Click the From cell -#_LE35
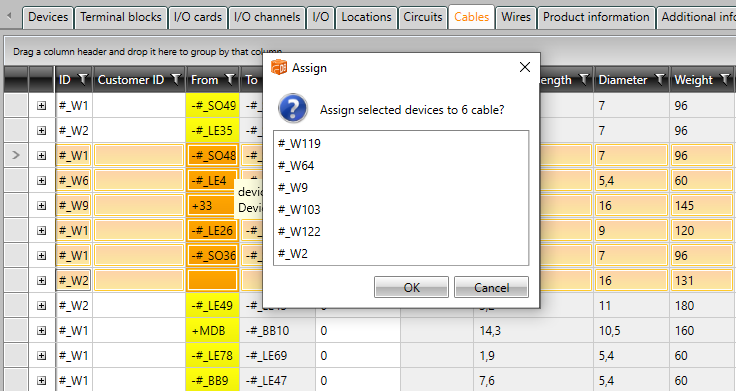 click(x=213, y=130)
